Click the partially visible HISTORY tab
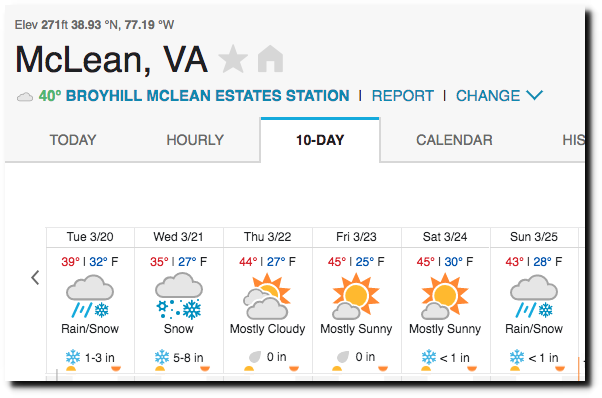The height and width of the screenshot is (398, 602). tap(574, 140)
